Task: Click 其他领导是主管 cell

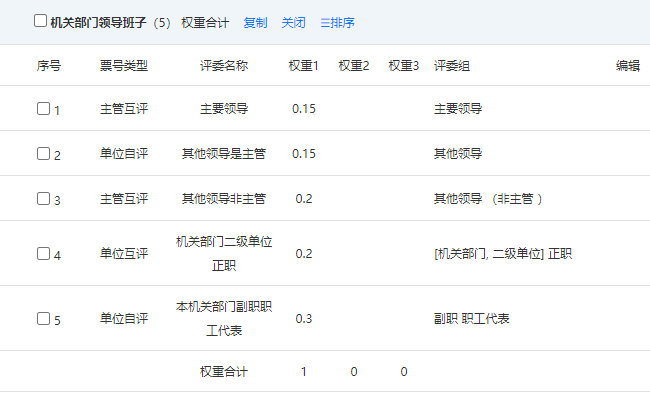Action: (x=224, y=153)
